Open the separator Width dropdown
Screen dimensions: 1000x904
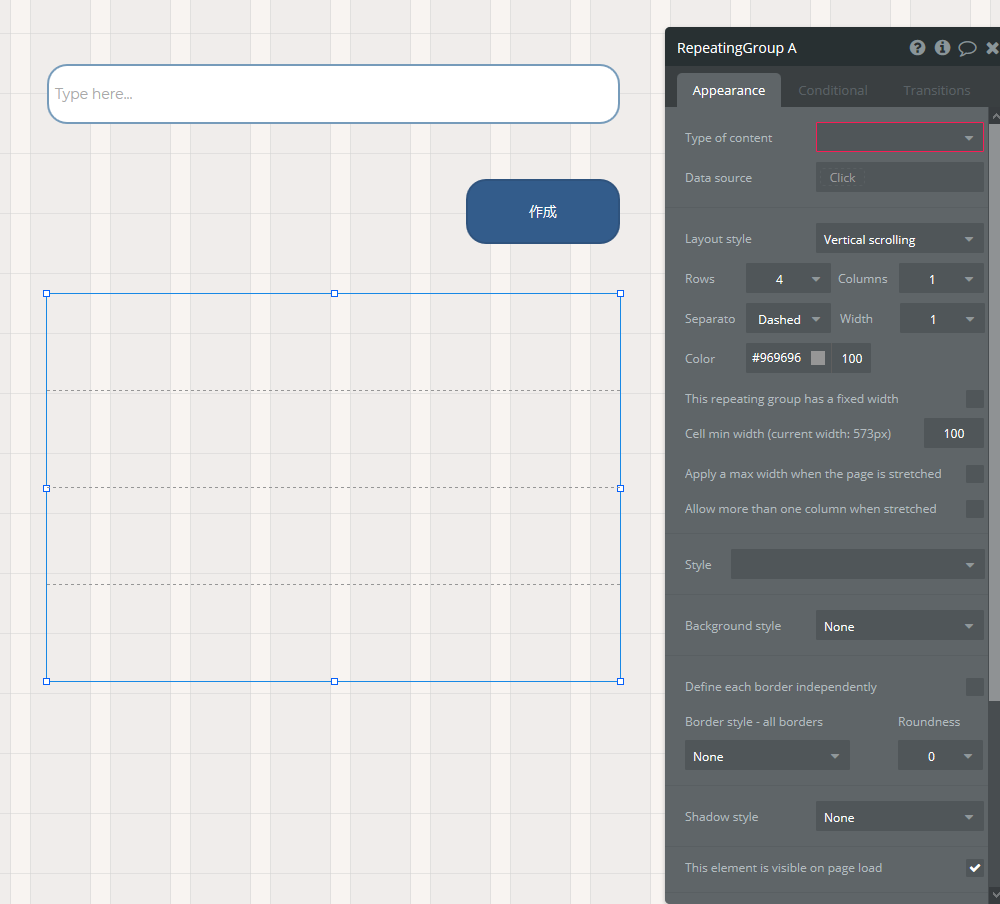point(941,319)
